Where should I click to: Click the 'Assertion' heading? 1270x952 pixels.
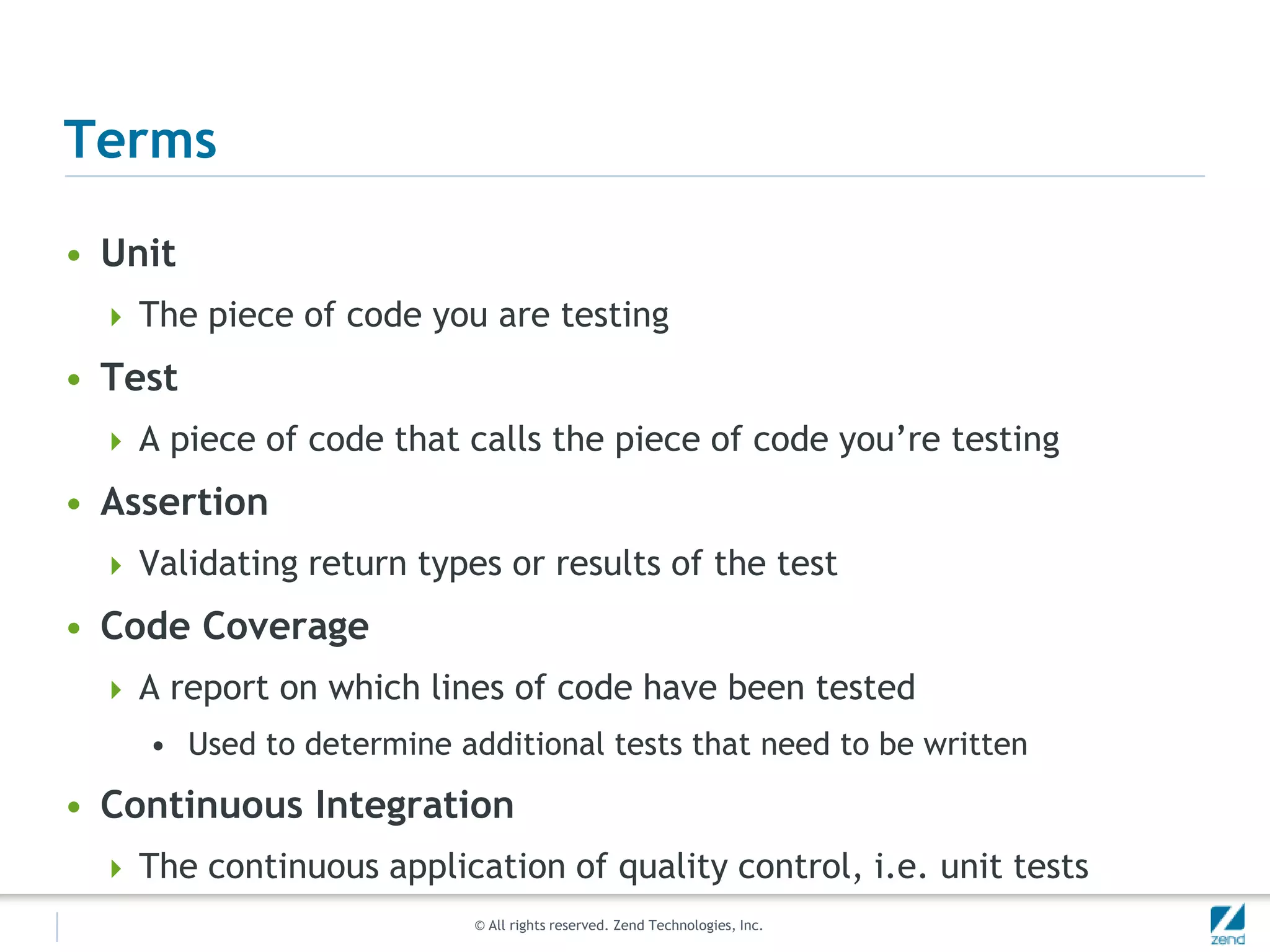point(185,501)
